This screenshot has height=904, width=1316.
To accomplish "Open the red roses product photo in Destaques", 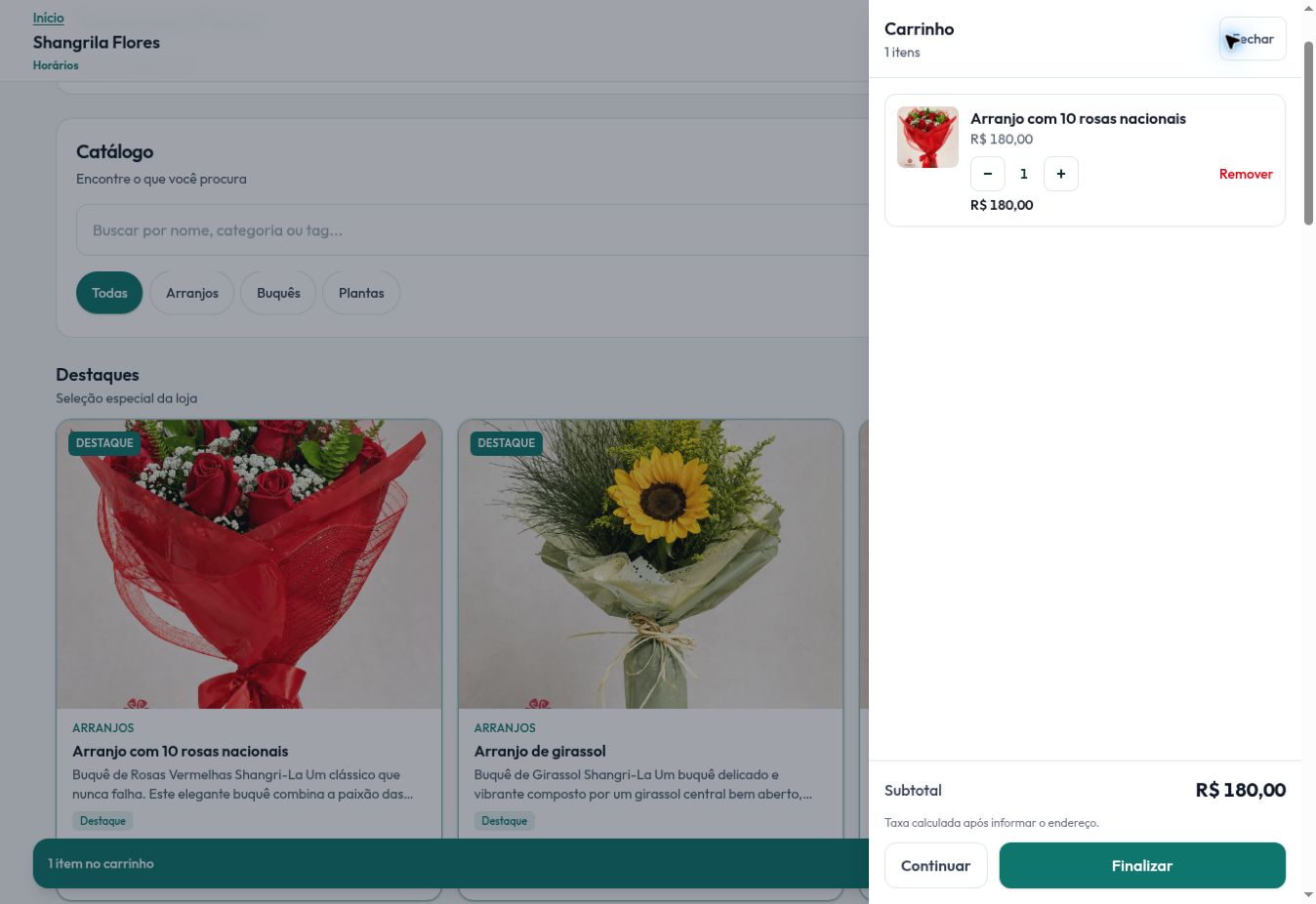I will [249, 564].
